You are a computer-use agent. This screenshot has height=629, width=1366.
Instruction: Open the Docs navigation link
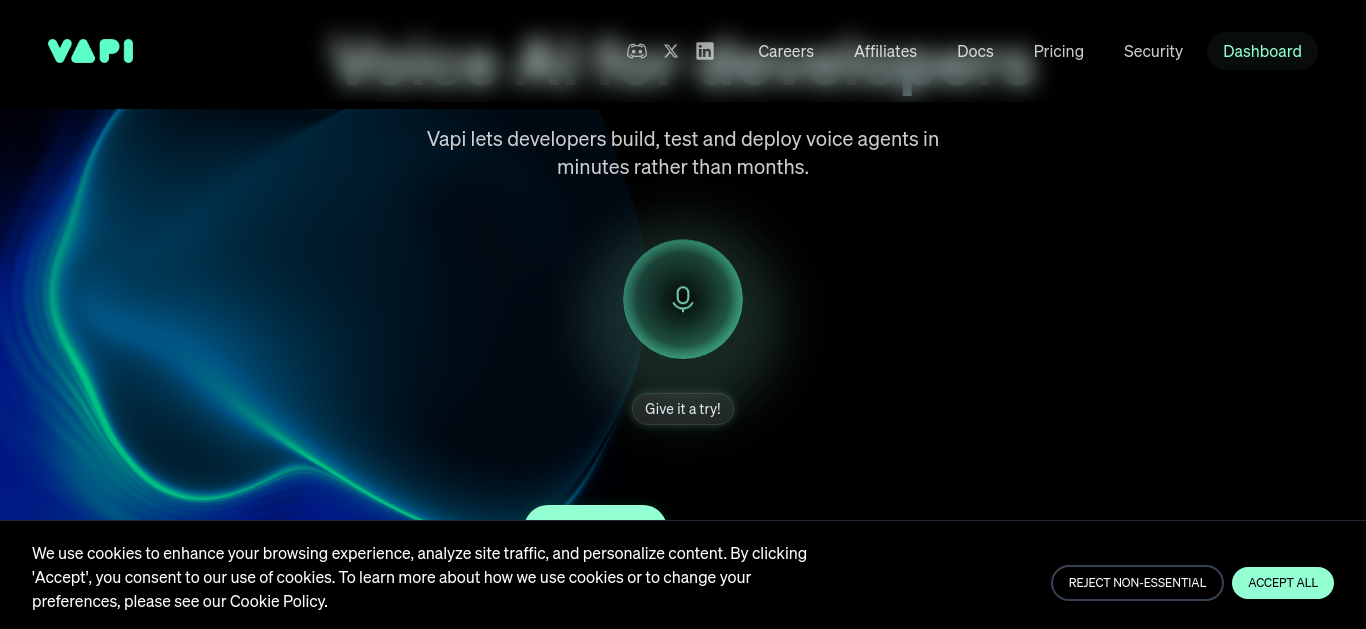pyautogui.click(x=975, y=51)
